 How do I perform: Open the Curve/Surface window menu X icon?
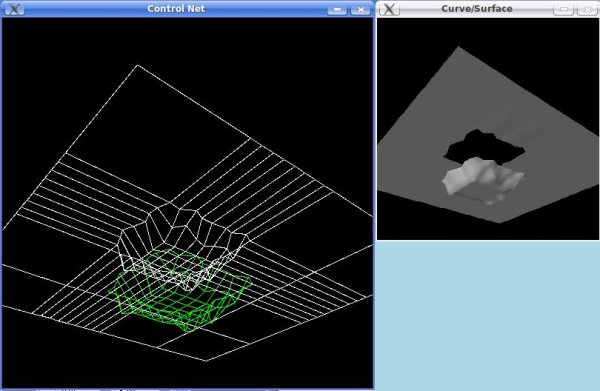(x=389, y=9)
